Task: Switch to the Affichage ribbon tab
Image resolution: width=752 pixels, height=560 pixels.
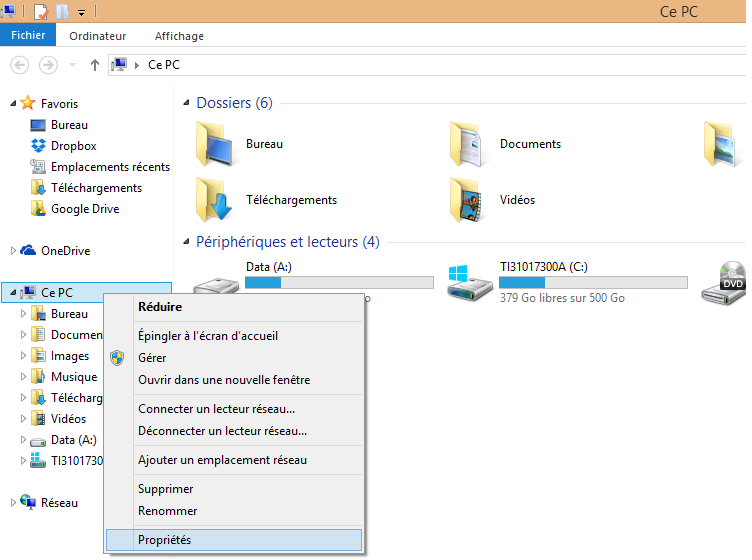Action: (179, 36)
